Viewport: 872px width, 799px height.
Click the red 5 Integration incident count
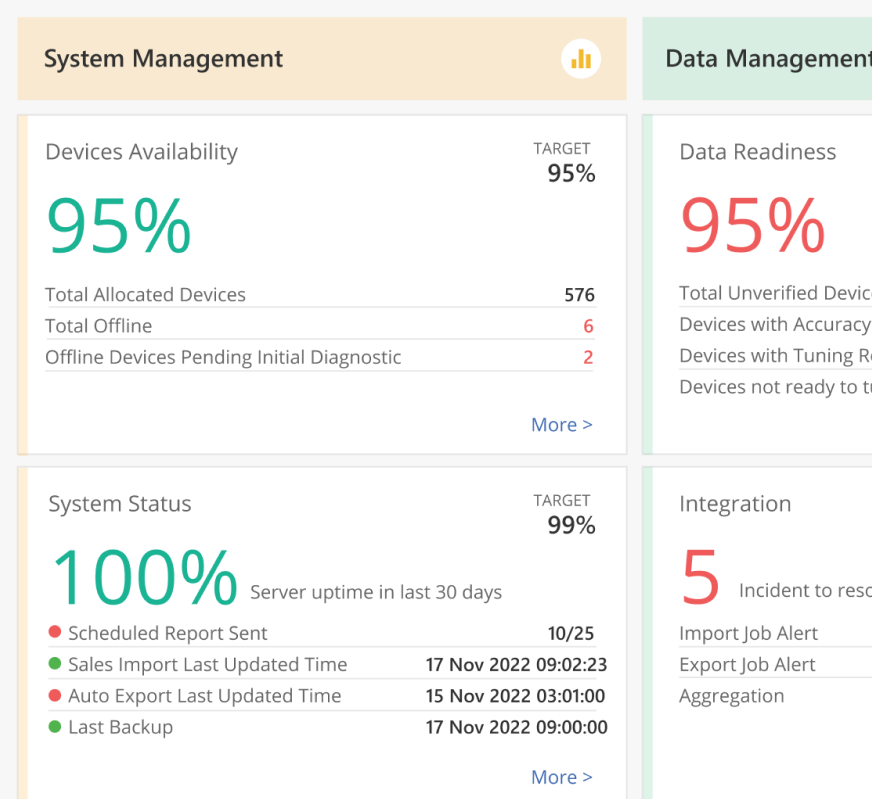[x=701, y=578]
